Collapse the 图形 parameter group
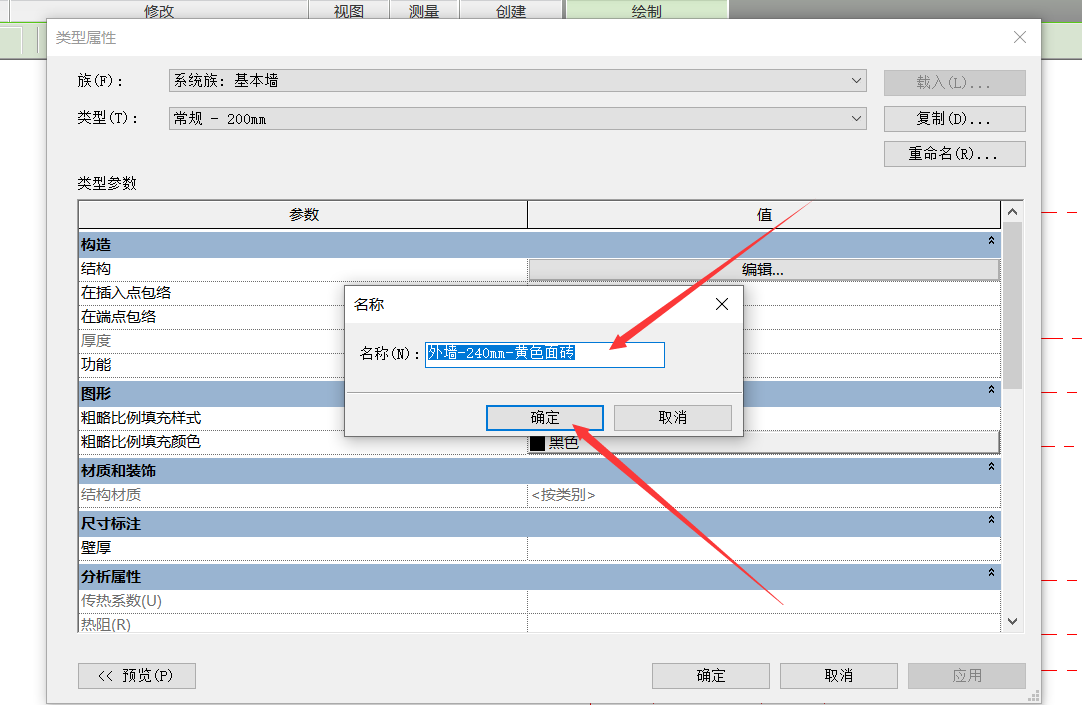Viewport: 1082px width, 705px height. [x=991, y=391]
